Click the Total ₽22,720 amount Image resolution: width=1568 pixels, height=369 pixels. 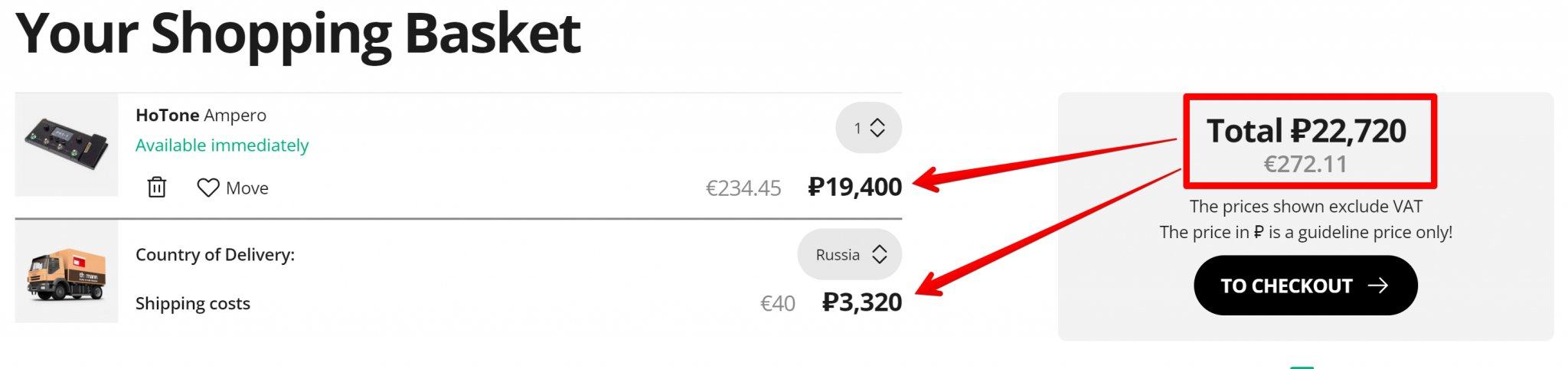pos(1306,131)
